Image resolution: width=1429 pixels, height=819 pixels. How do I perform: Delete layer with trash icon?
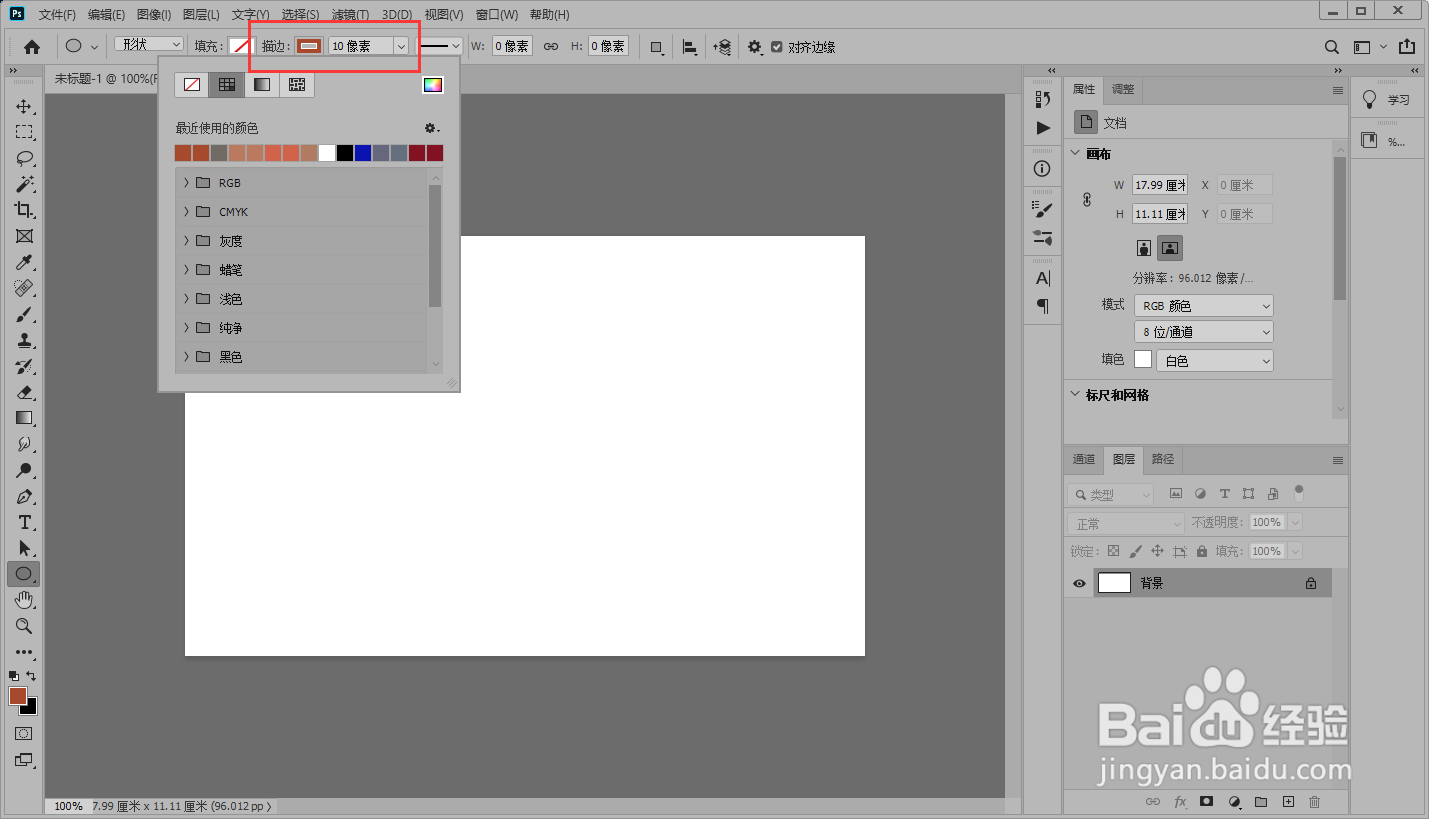[x=1314, y=802]
